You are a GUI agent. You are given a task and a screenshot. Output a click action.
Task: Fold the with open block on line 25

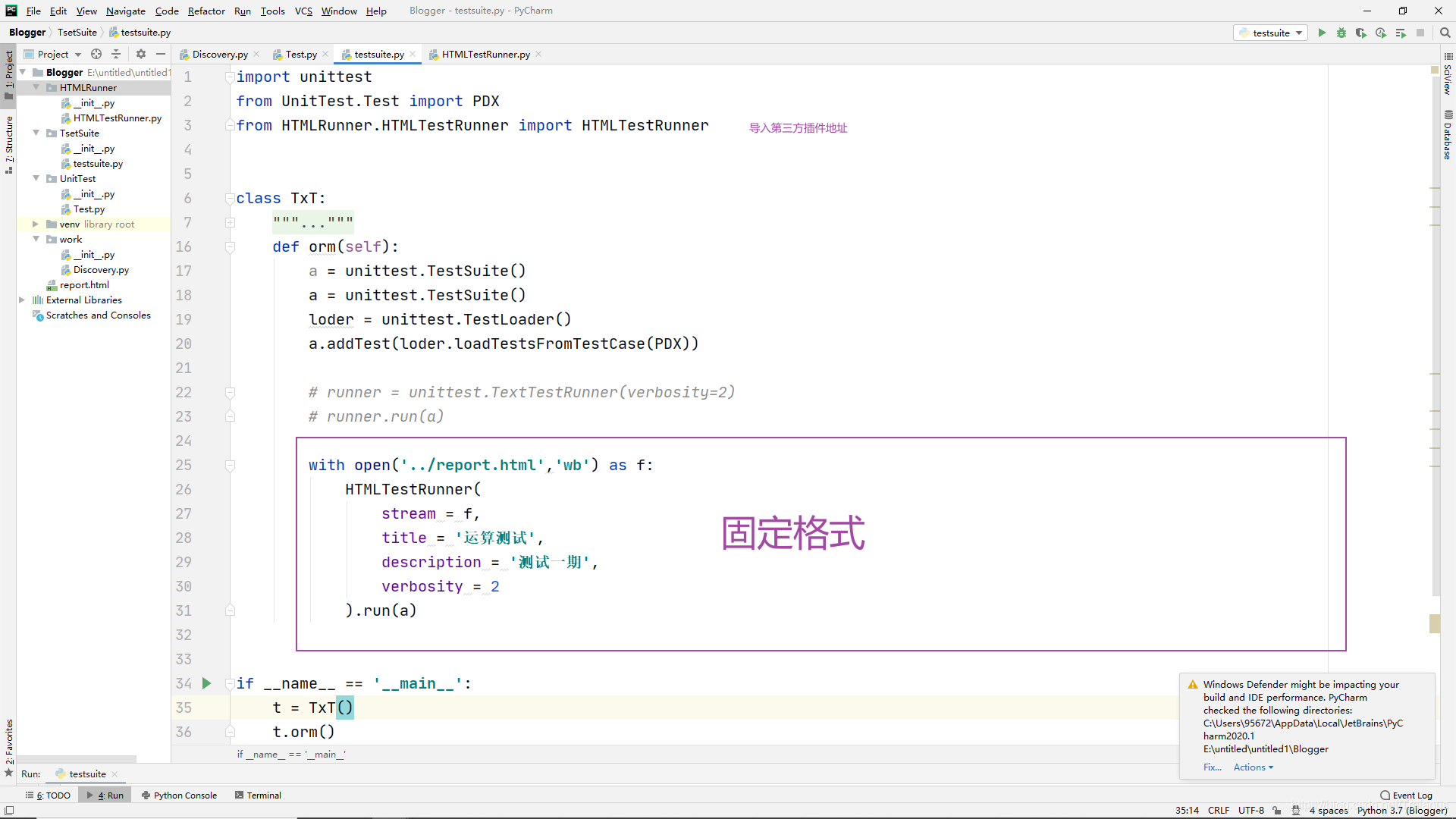tap(230, 465)
